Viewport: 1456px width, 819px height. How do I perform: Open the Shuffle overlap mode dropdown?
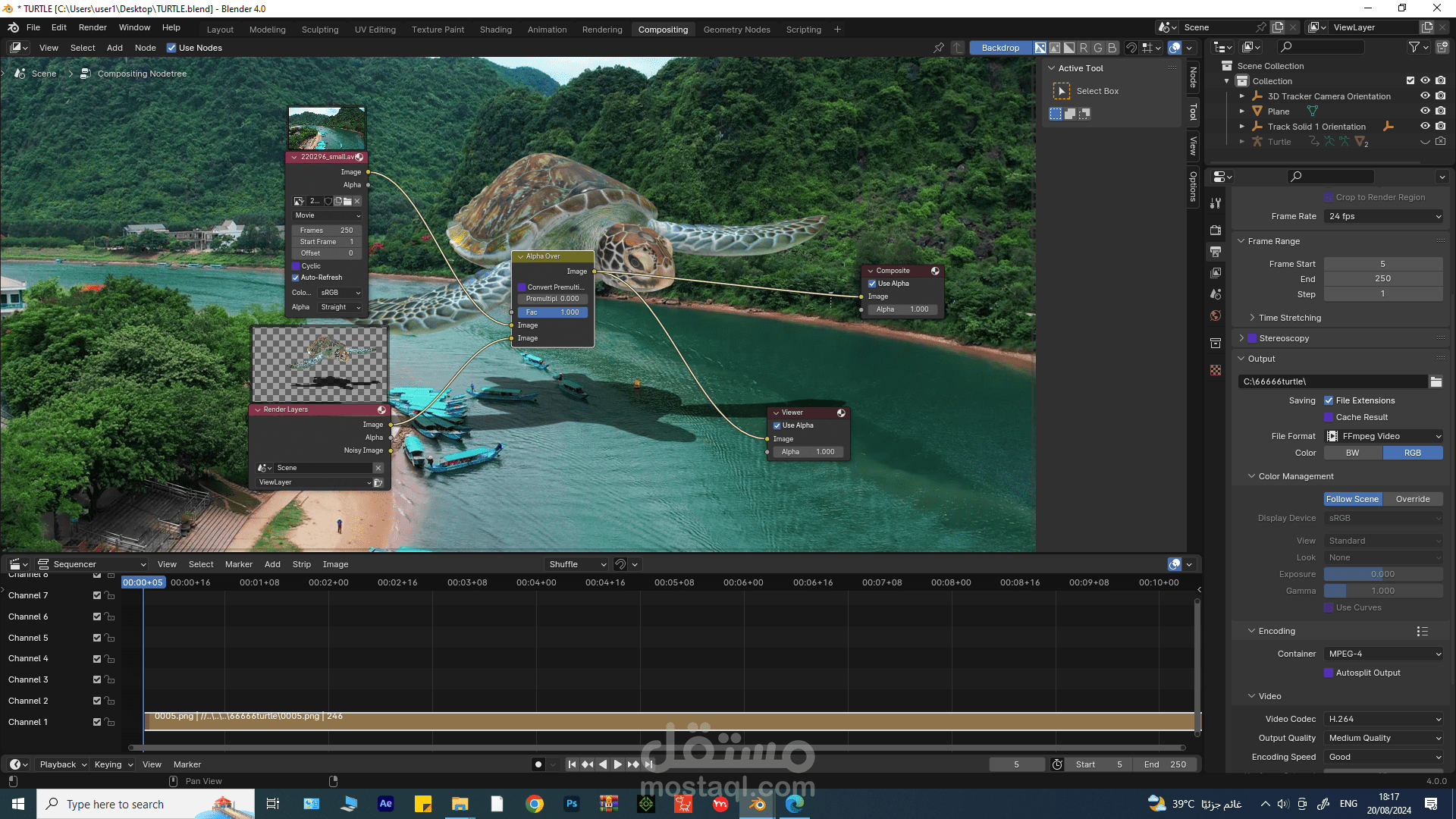(577, 564)
